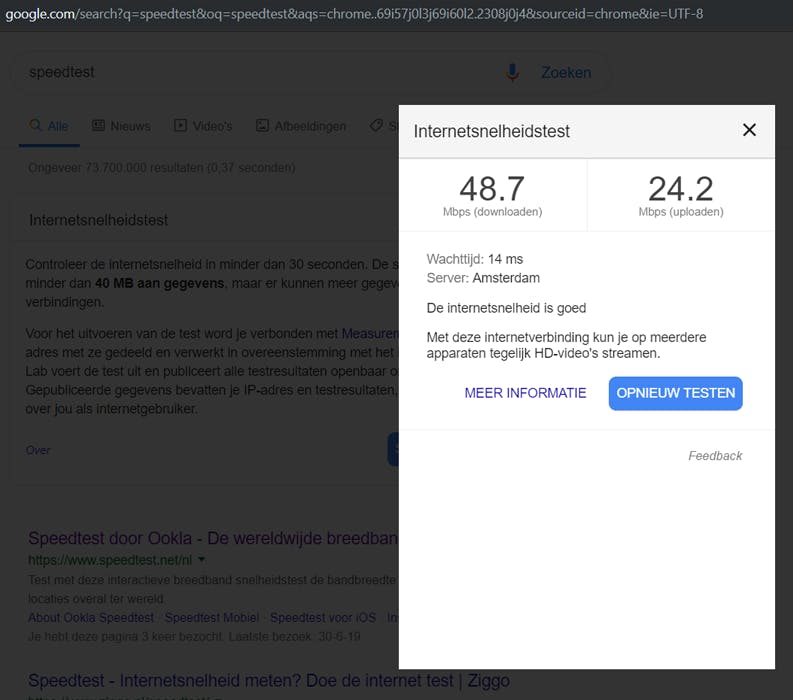Open the Speedtest voor iOS sitelink

point(323,618)
